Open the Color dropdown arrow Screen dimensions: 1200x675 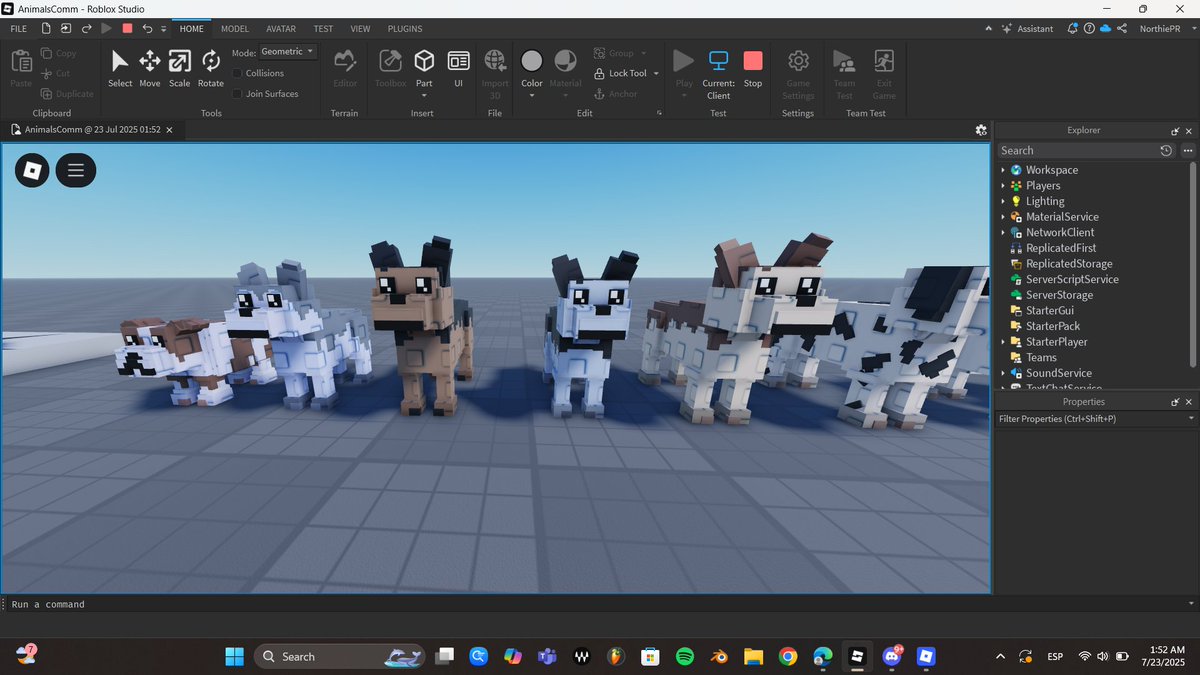tap(532, 96)
